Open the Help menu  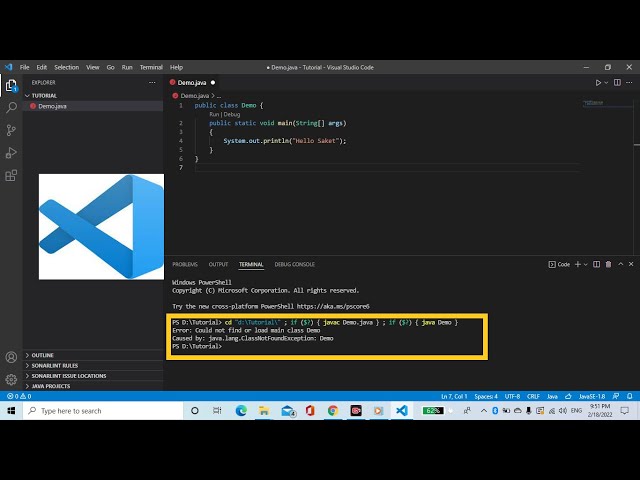(x=176, y=67)
